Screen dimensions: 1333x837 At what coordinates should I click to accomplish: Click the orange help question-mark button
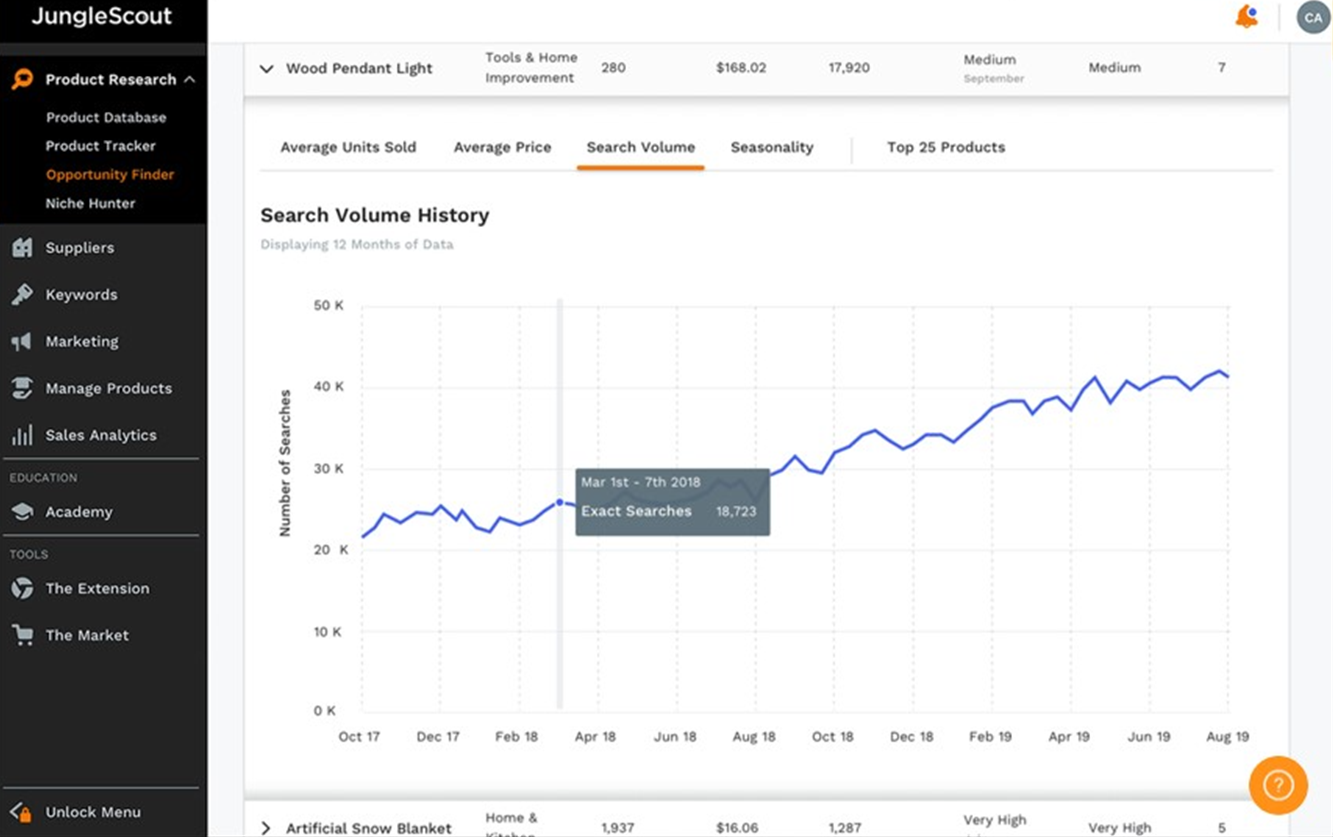tap(1278, 785)
